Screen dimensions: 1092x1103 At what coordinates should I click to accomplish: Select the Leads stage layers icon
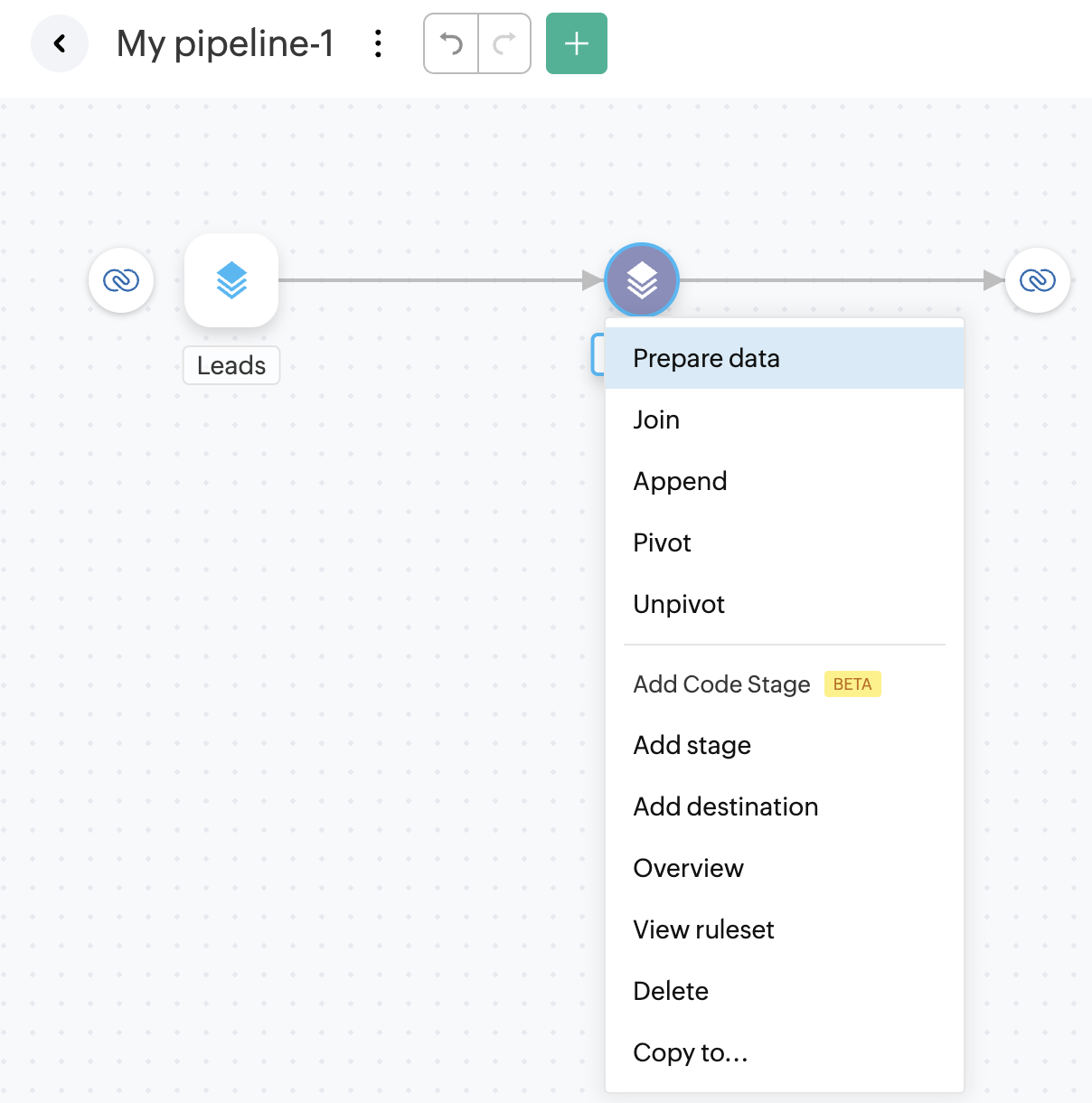(x=231, y=280)
